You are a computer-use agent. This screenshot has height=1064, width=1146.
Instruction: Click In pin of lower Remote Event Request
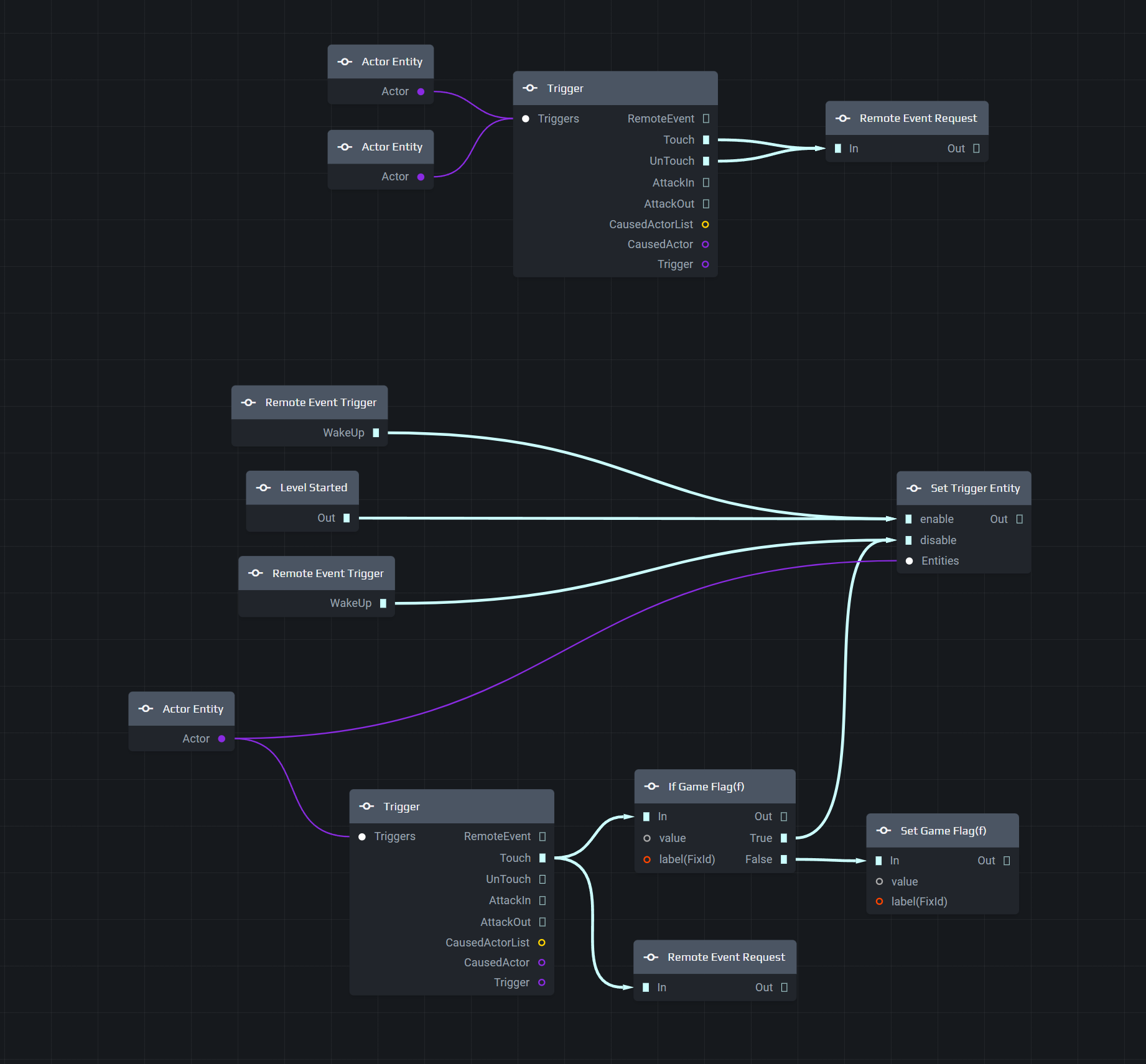point(646,988)
